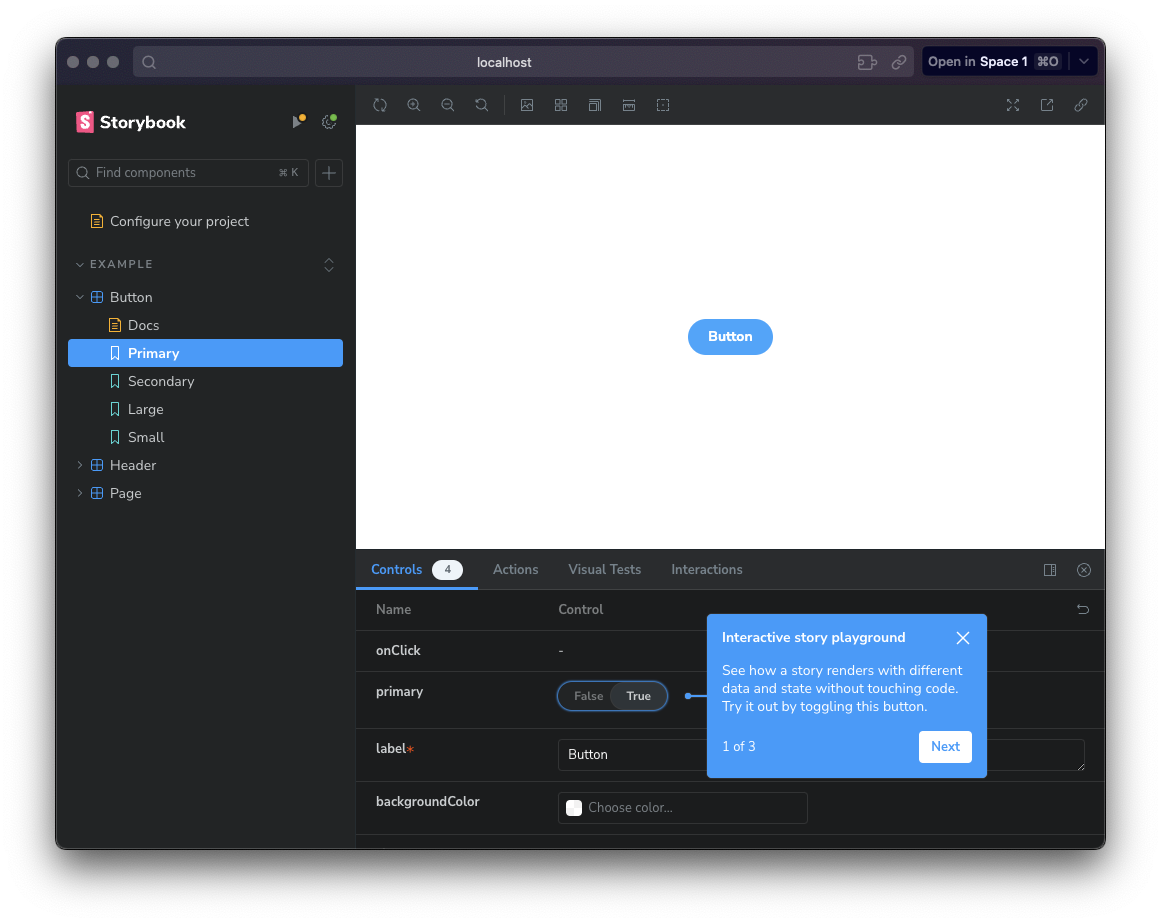
Task: Set the primary toggle to False
Action: 588,696
